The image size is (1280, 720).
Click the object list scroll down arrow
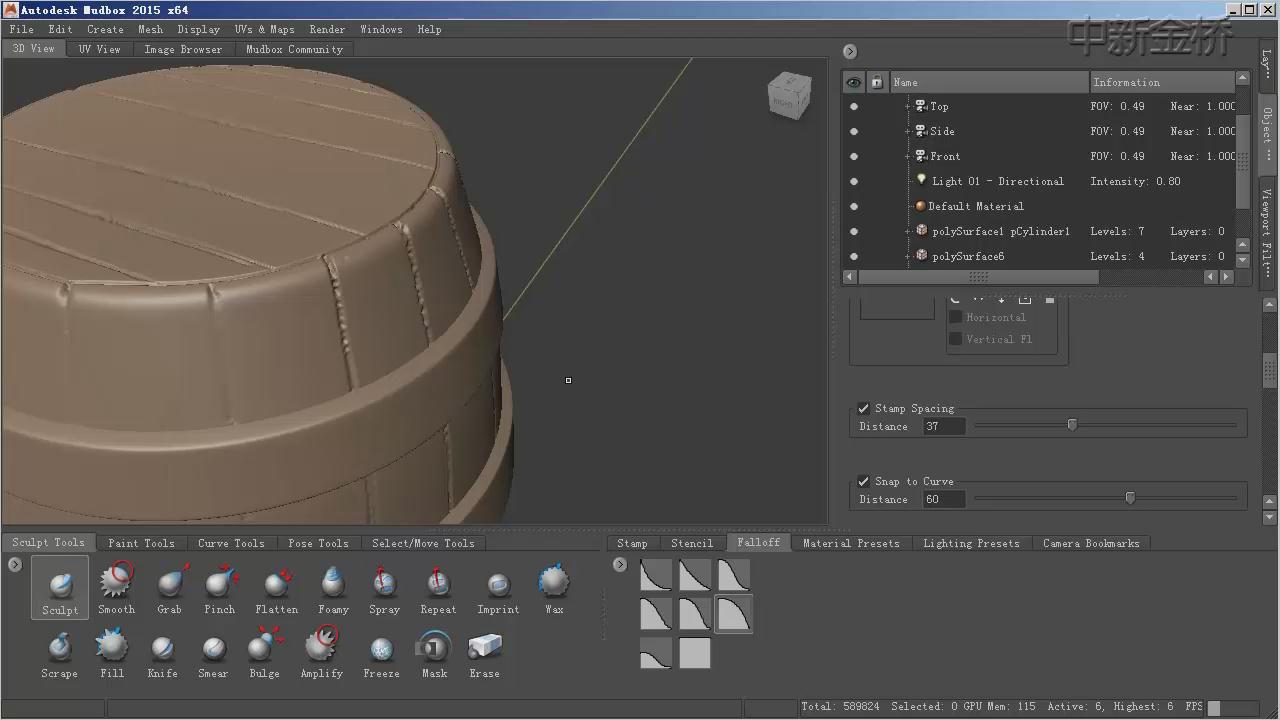[1243, 260]
